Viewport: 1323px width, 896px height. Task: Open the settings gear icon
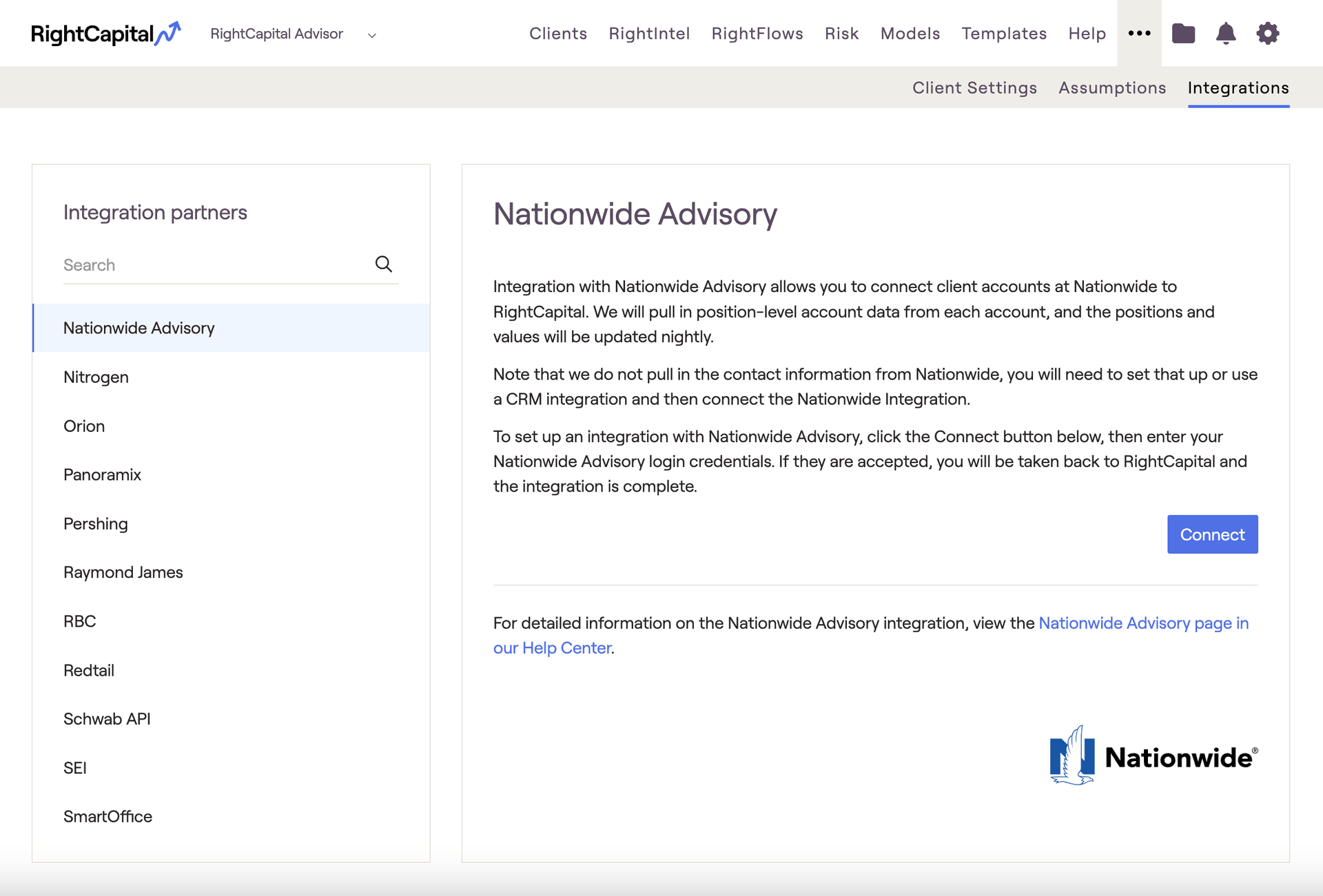pyautogui.click(x=1267, y=33)
